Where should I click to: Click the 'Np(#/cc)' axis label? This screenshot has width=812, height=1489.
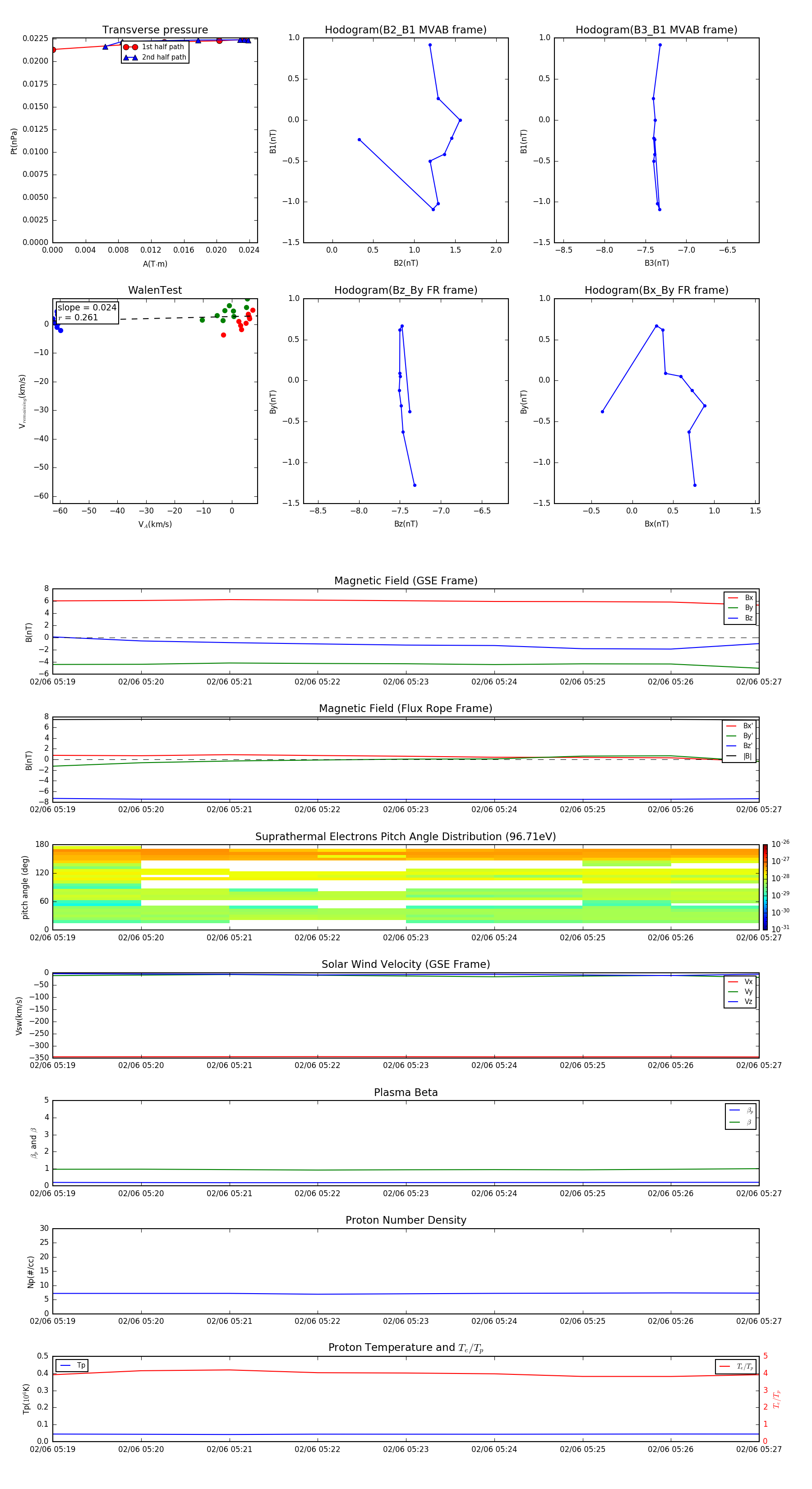coord(31,1272)
